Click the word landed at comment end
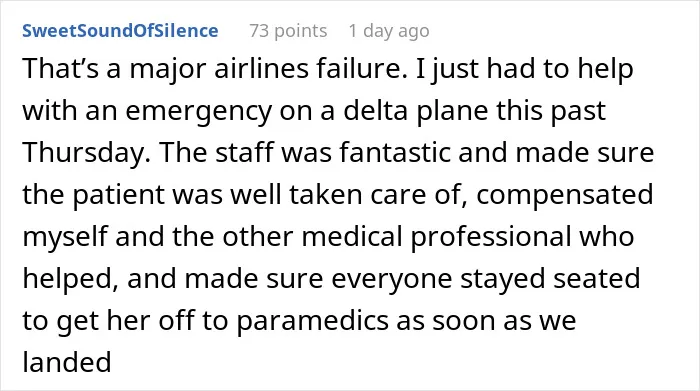This screenshot has height=391, width=700. (67, 362)
